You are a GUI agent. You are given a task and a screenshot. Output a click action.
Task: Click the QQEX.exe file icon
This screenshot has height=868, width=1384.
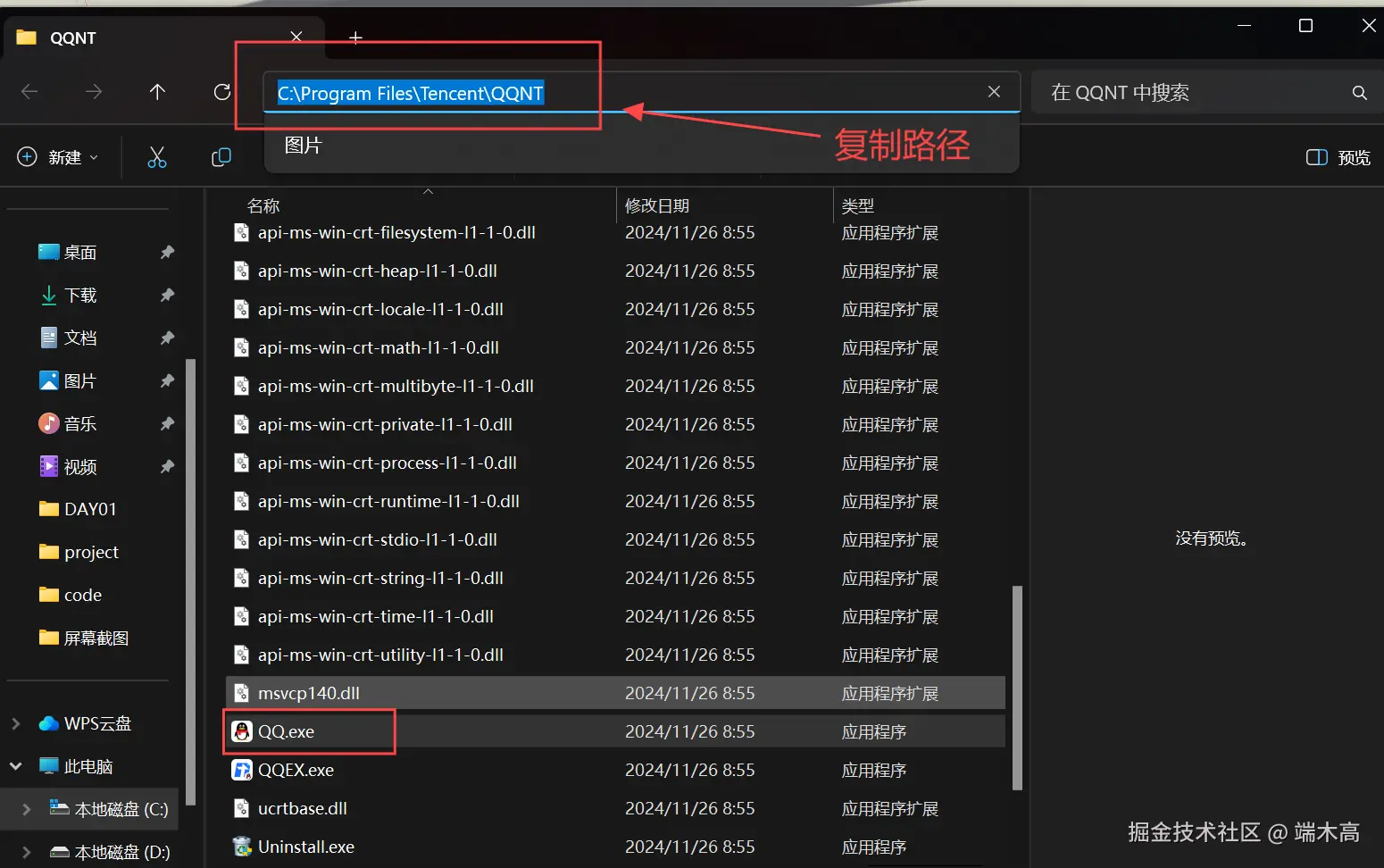point(242,771)
